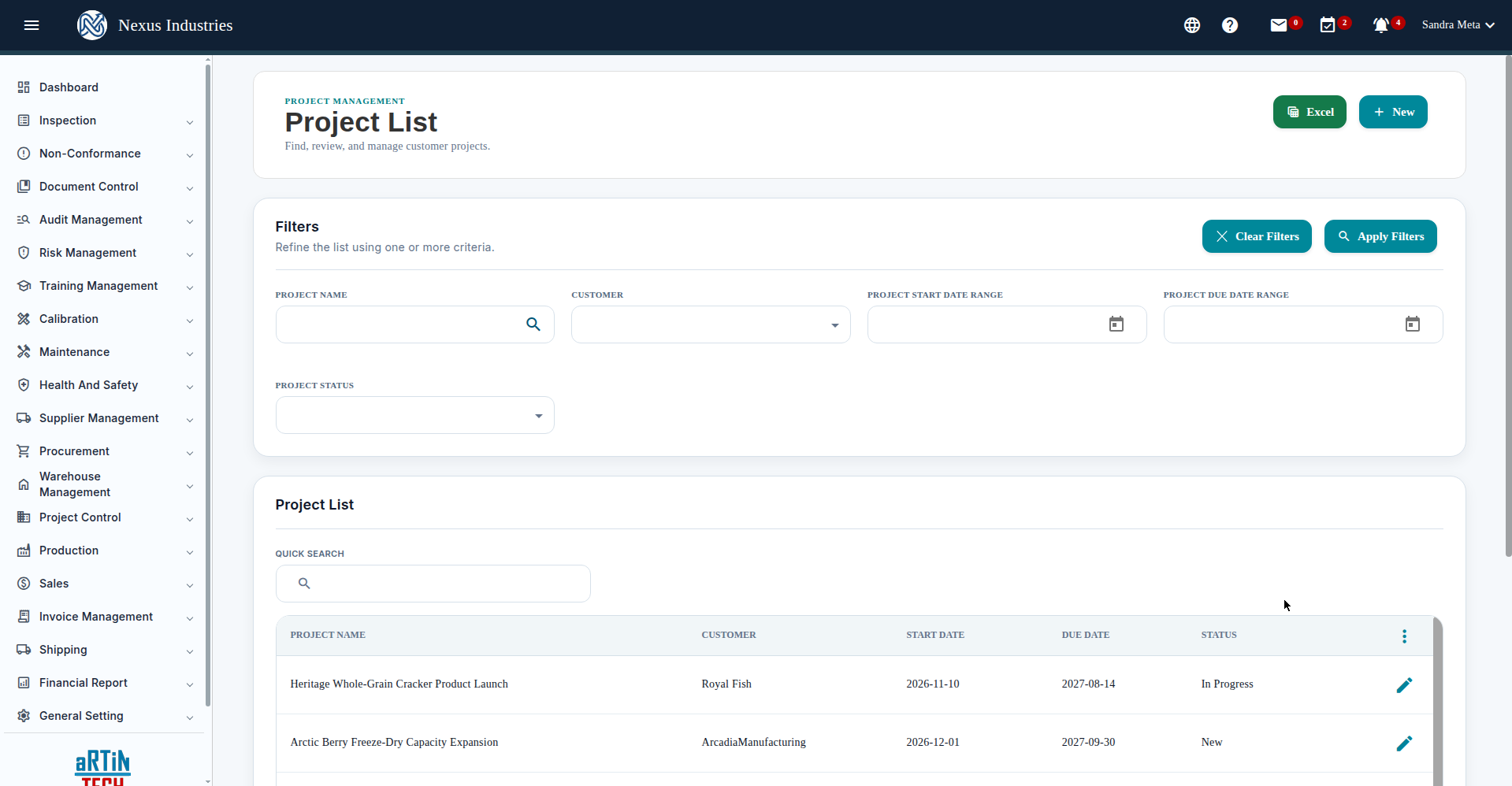The height and width of the screenshot is (786, 1512).
Task: Open the language globe icon
Action: pyautogui.click(x=1192, y=25)
